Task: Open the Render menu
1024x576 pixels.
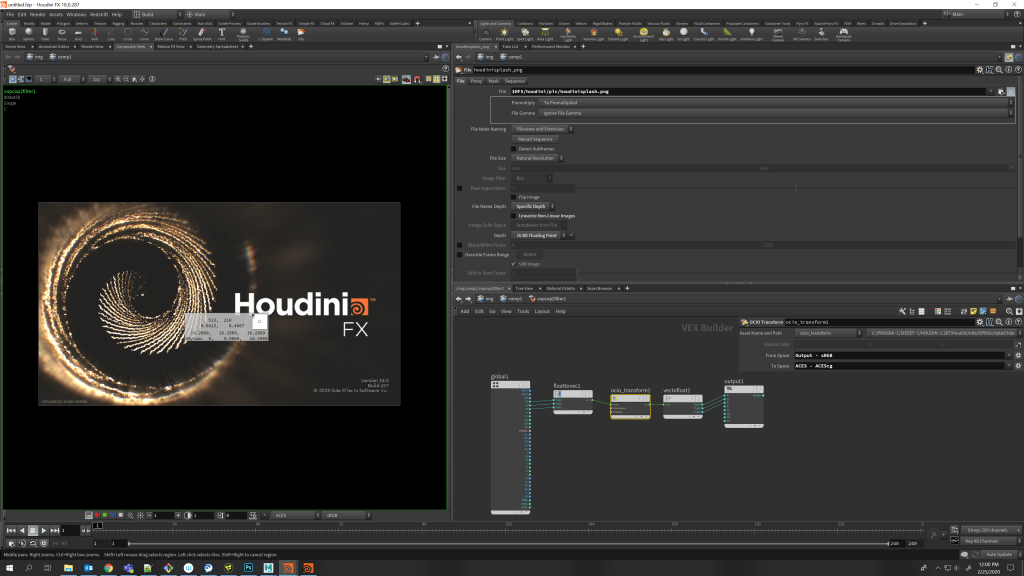Action: (x=38, y=14)
